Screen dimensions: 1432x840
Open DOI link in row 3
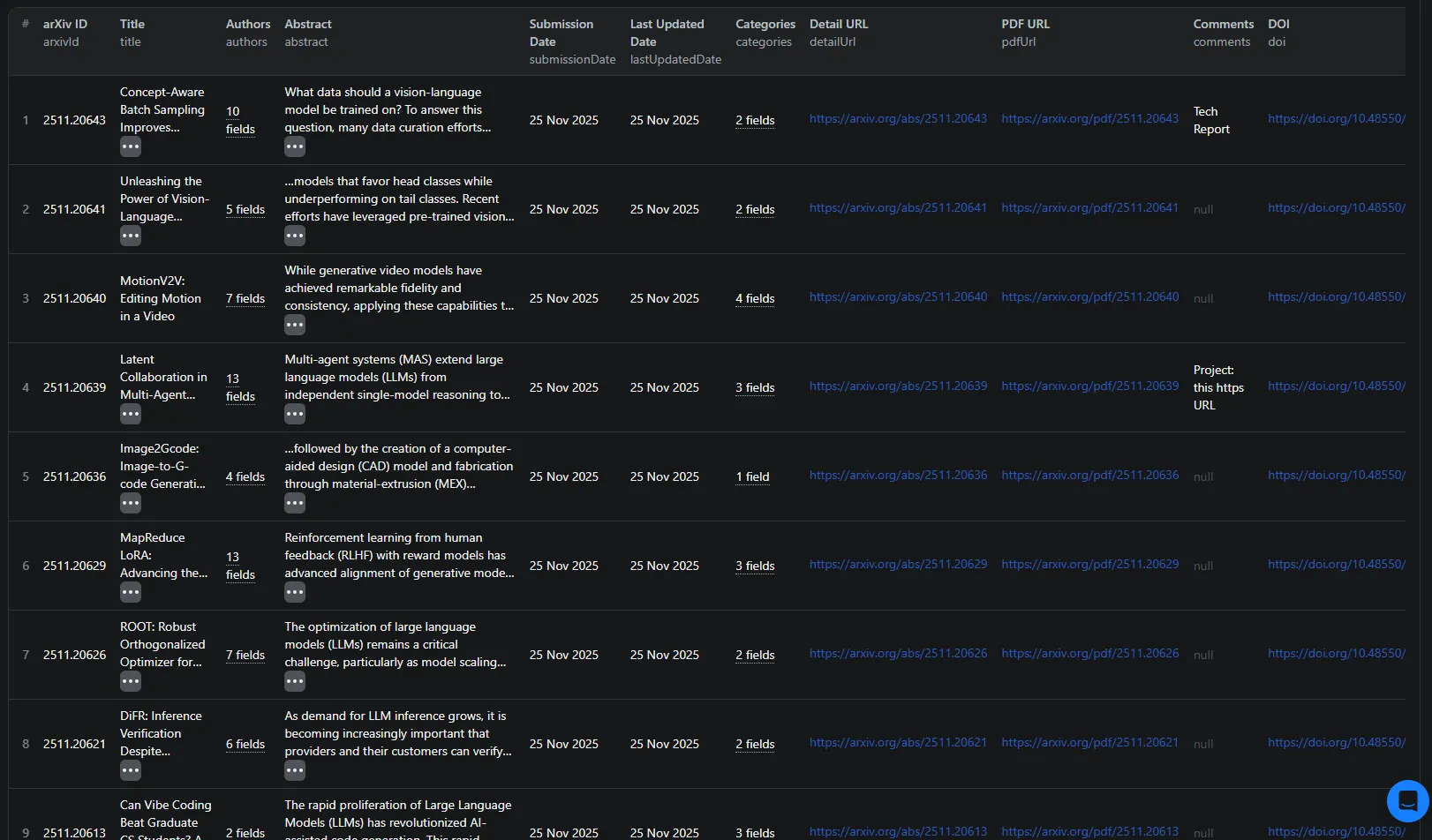pos(1336,296)
